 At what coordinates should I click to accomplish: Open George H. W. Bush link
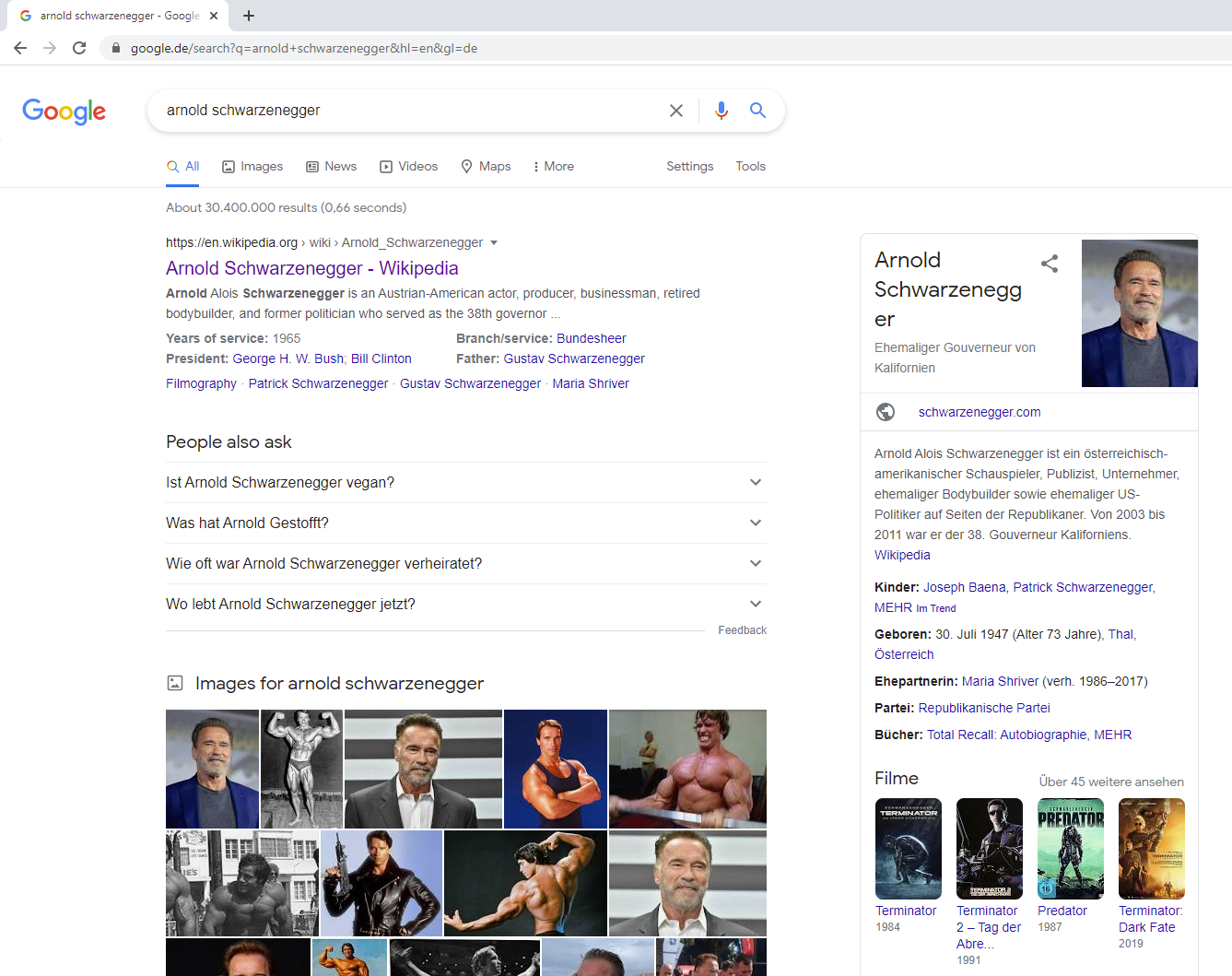288,359
